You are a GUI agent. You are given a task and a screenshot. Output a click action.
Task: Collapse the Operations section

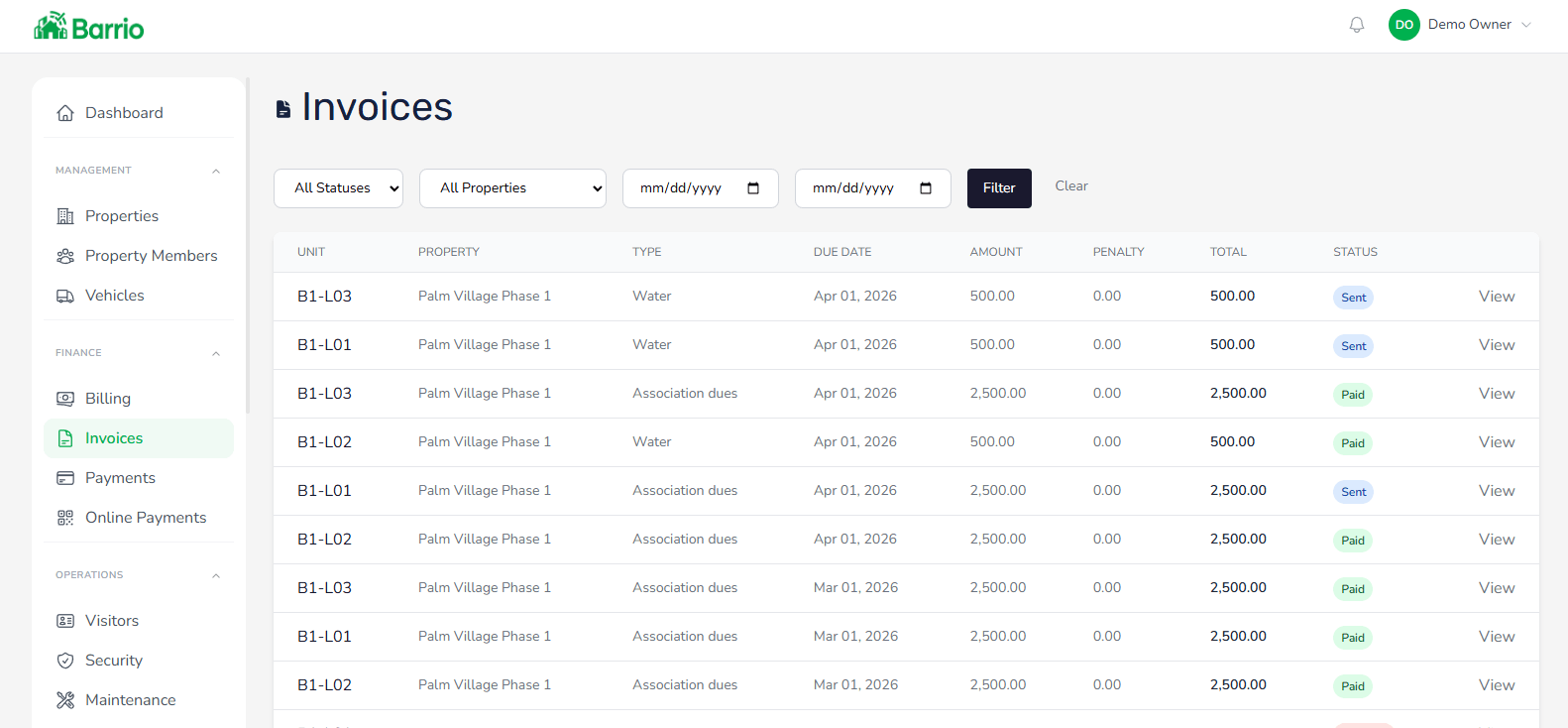tap(216, 575)
